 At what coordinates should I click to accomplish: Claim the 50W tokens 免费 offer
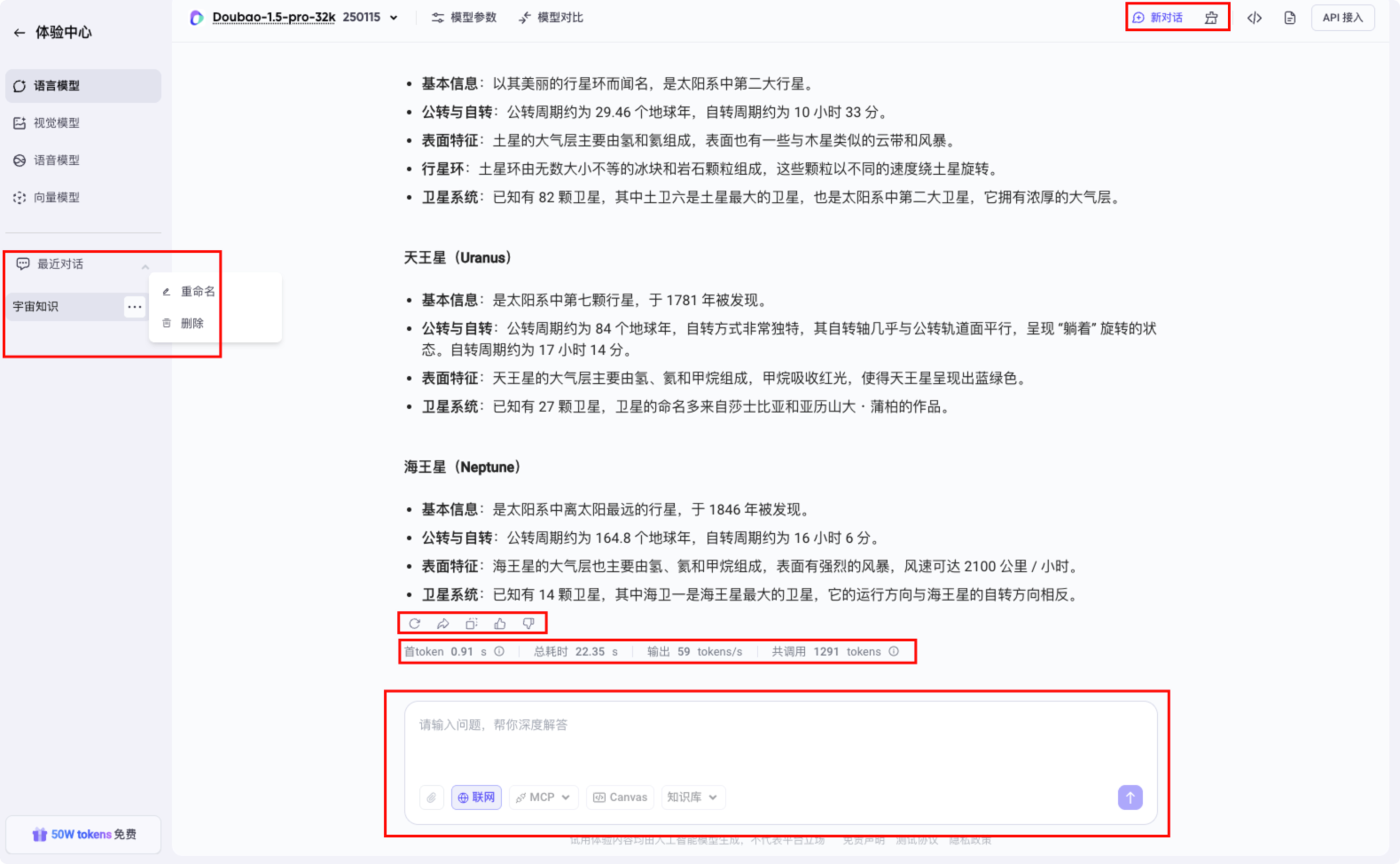coord(83,835)
